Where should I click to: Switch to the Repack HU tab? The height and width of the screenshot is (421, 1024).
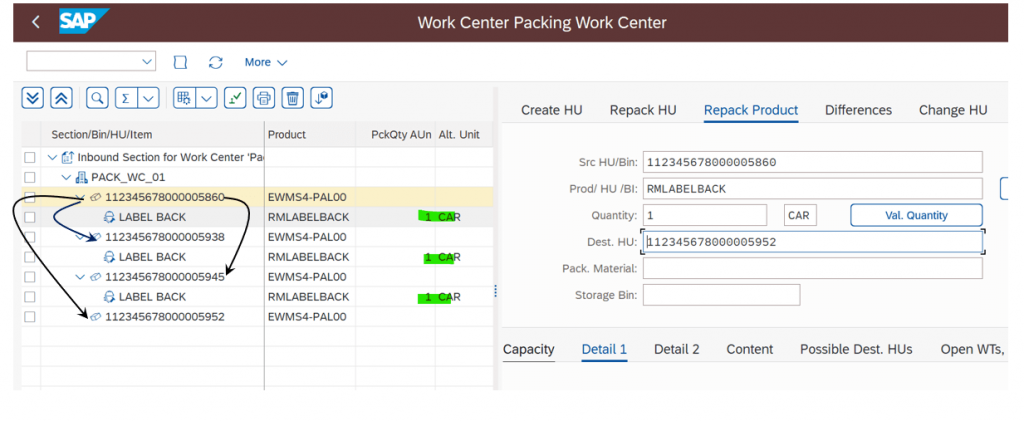643,110
